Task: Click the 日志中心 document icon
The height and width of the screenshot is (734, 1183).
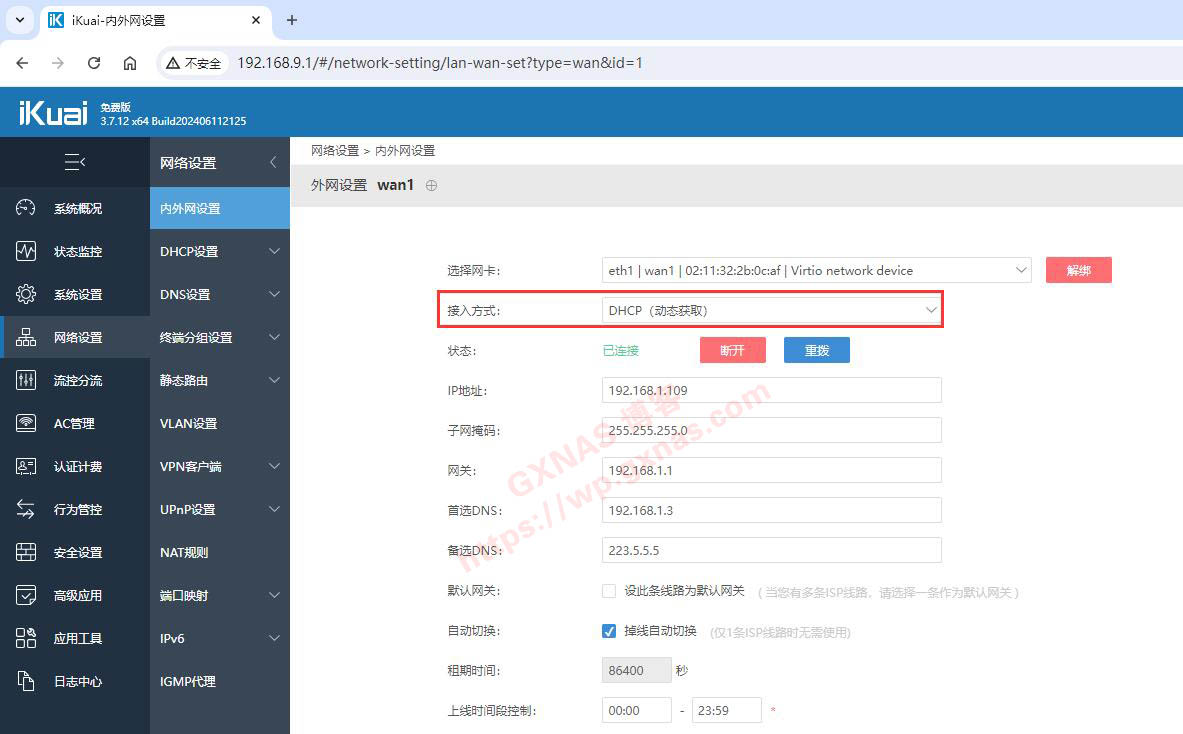Action: pyautogui.click(x=26, y=681)
